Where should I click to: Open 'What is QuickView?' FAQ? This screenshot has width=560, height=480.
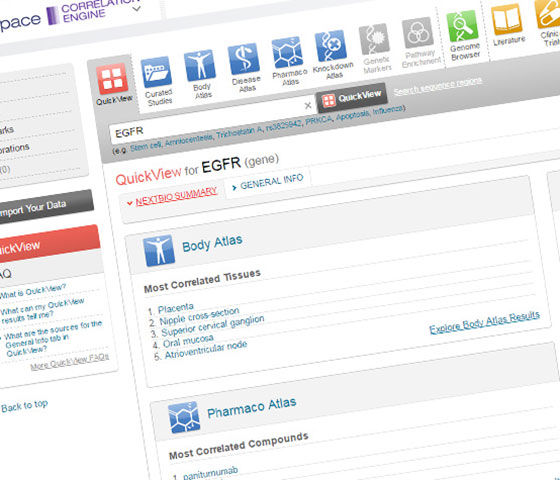coord(33,291)
